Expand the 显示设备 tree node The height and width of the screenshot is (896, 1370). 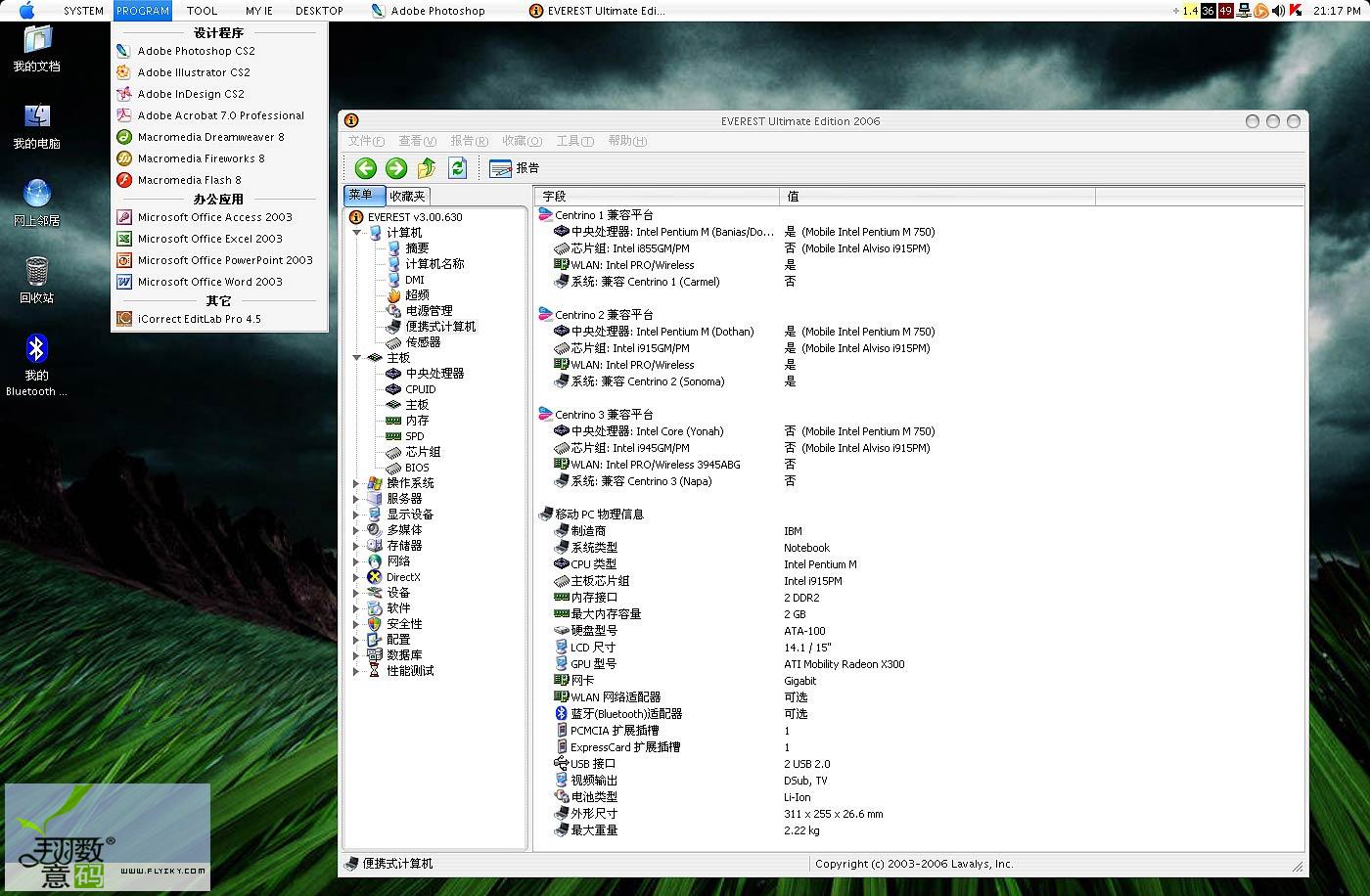click(x=356, y=515)
